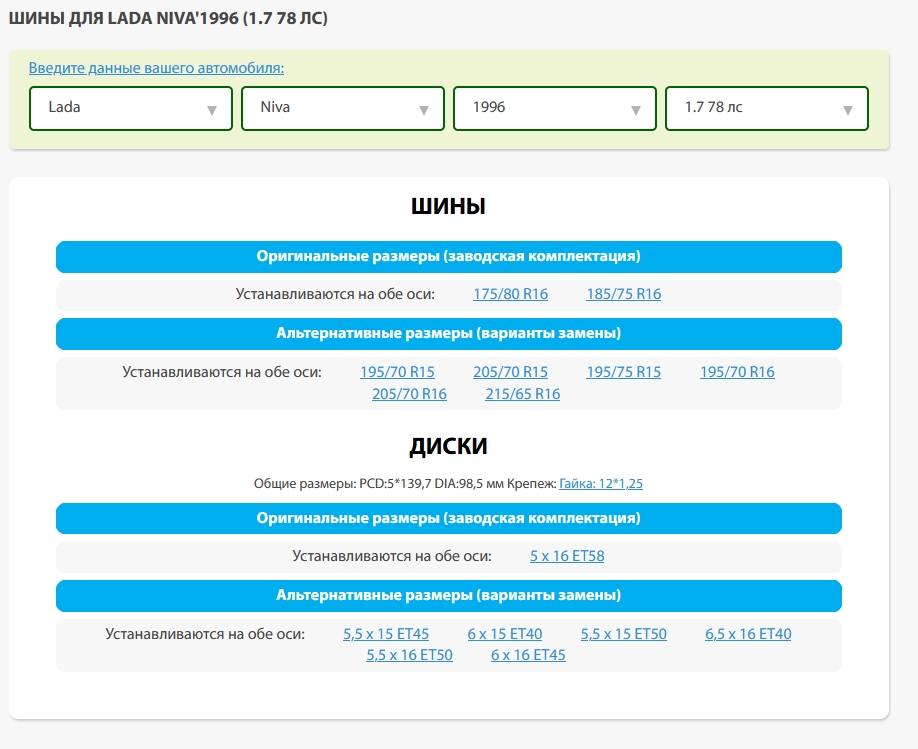Choose alternative wheel 6,5 x 16 ET40
This screenshot has width=918, height=749.
[x=748, y=634]
